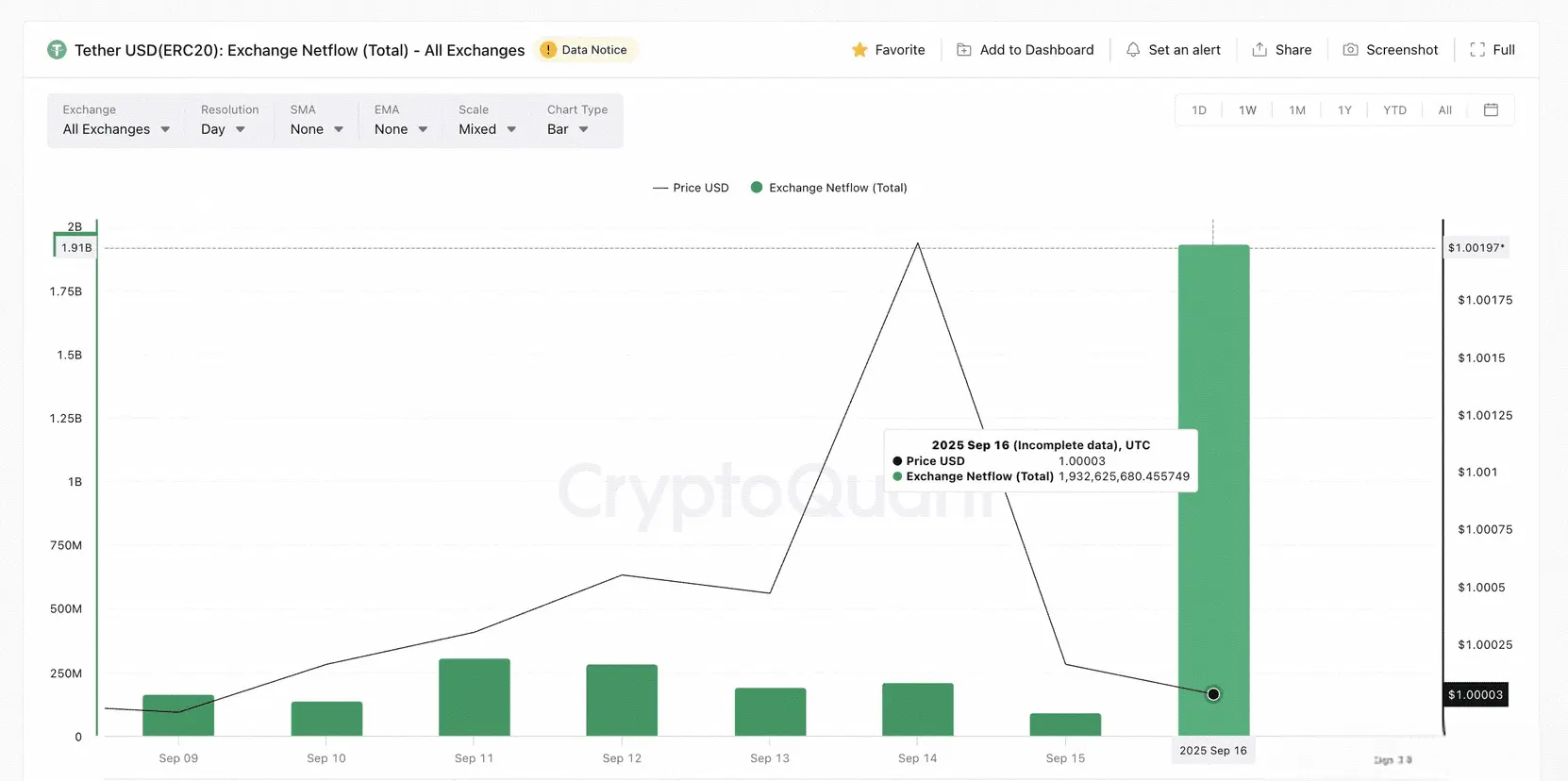Screen dimensions: 1568x781
Task: Click the Sep 11 netflow bar
Action: click(475, 697)
